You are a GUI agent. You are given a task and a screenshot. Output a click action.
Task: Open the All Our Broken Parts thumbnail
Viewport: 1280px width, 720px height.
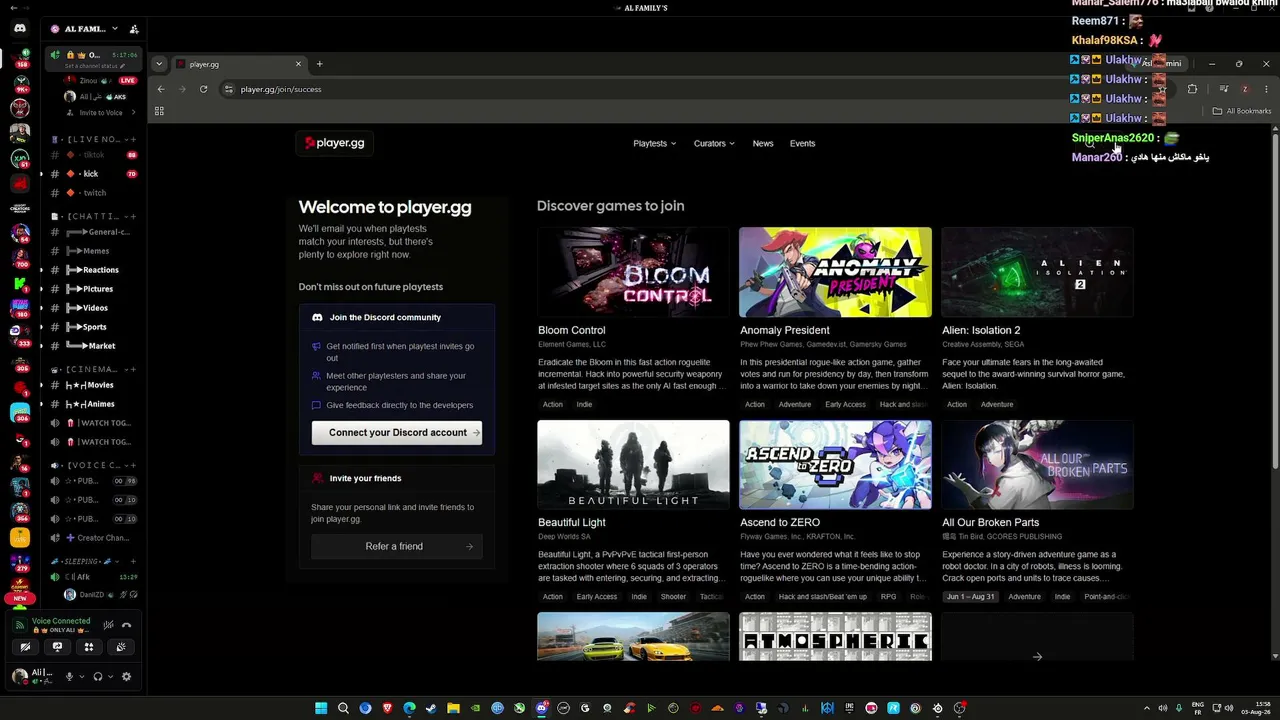(1037, 465)
